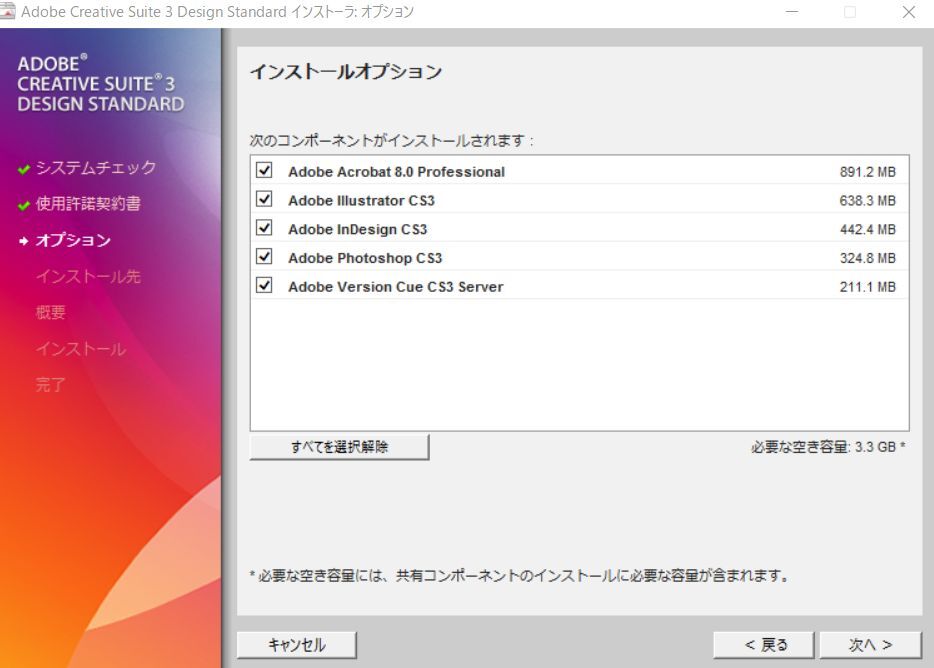Select 概要 step in sidebar
Screen dimensions: 934x668
click(x=51, y=312)
